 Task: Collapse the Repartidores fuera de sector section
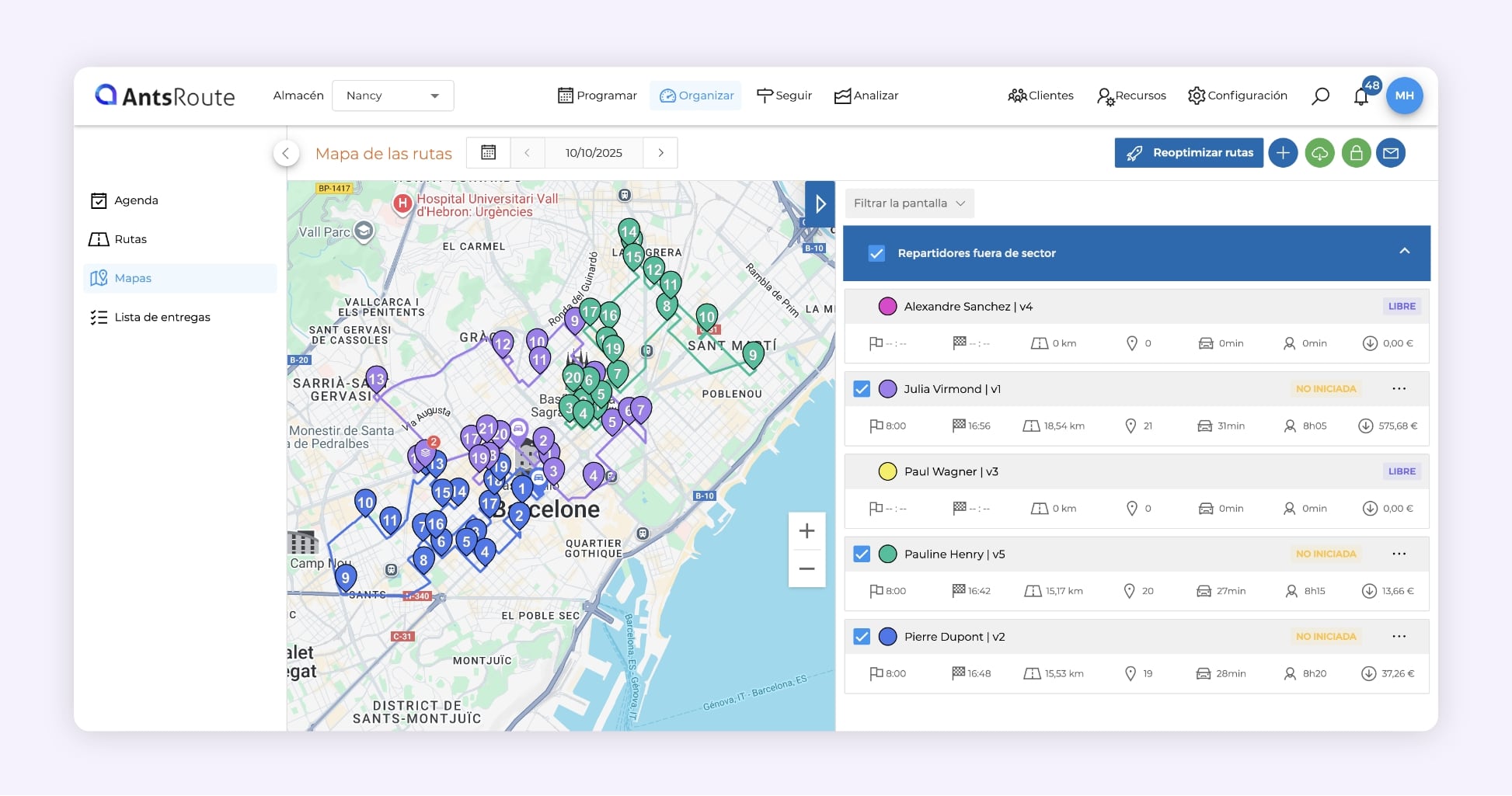pyautogui.click(x=1404, y=252)
